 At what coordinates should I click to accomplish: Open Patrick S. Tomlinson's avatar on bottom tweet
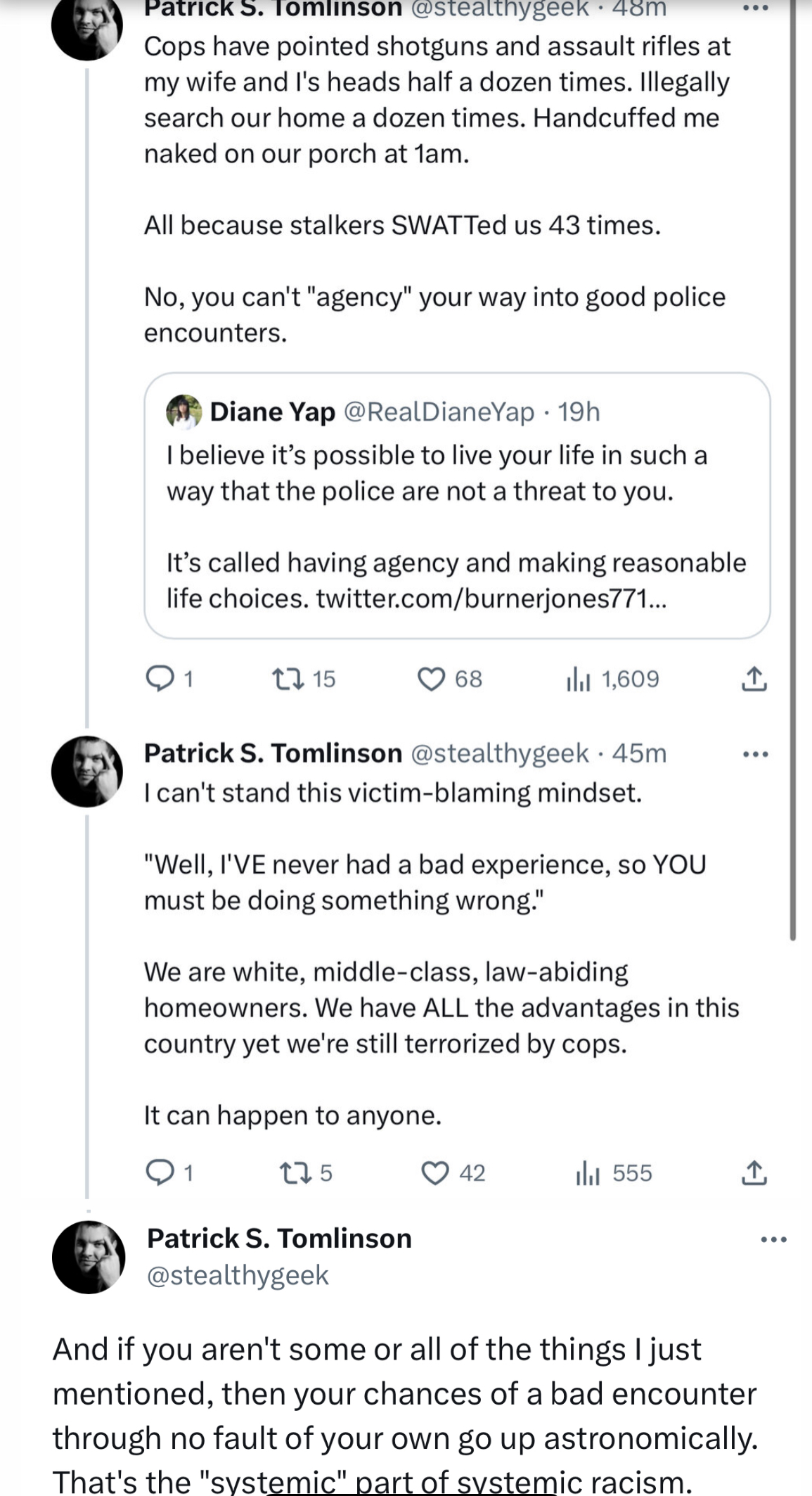coord(89,1257)
